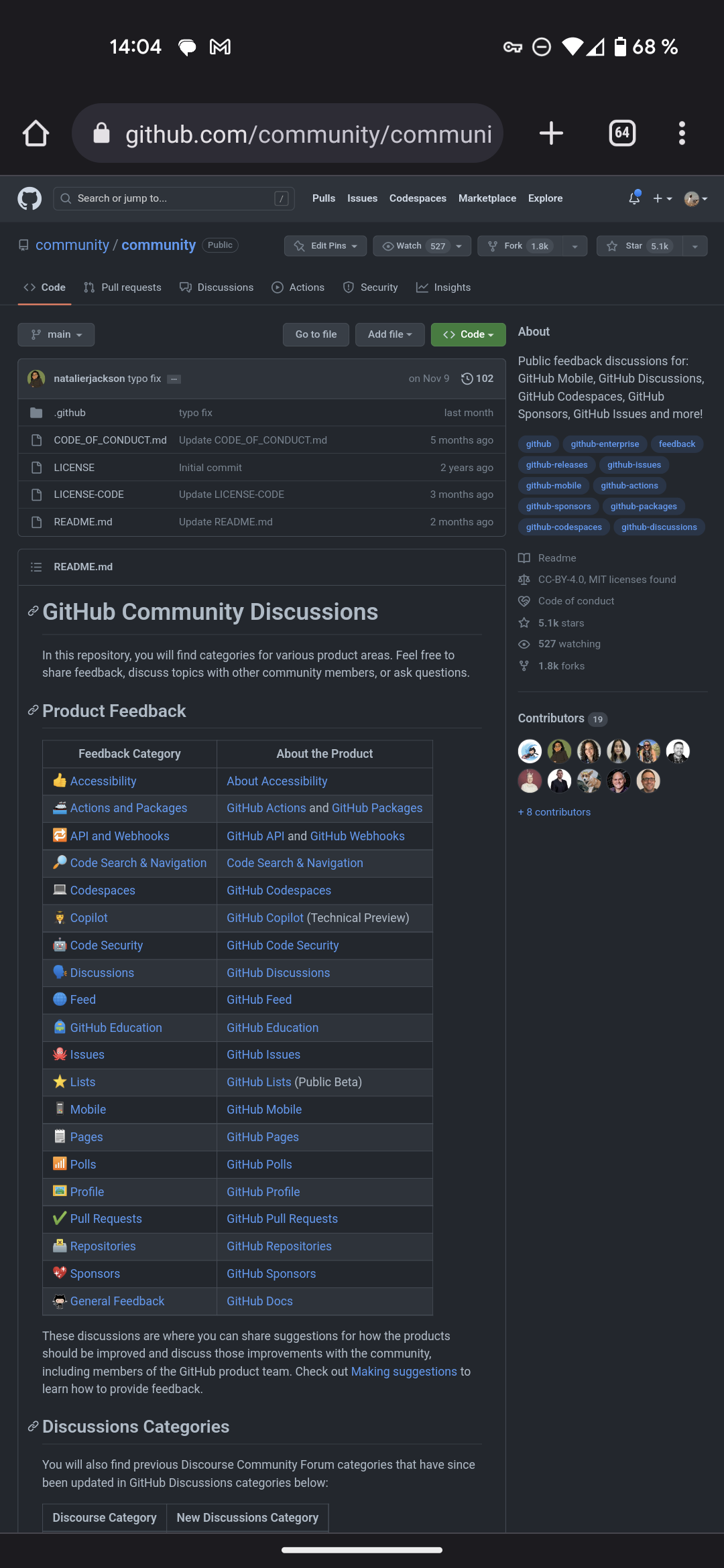Open the Add file dropdown
The height and width of the screenshot is (1568, 724).
coord(390,334)
